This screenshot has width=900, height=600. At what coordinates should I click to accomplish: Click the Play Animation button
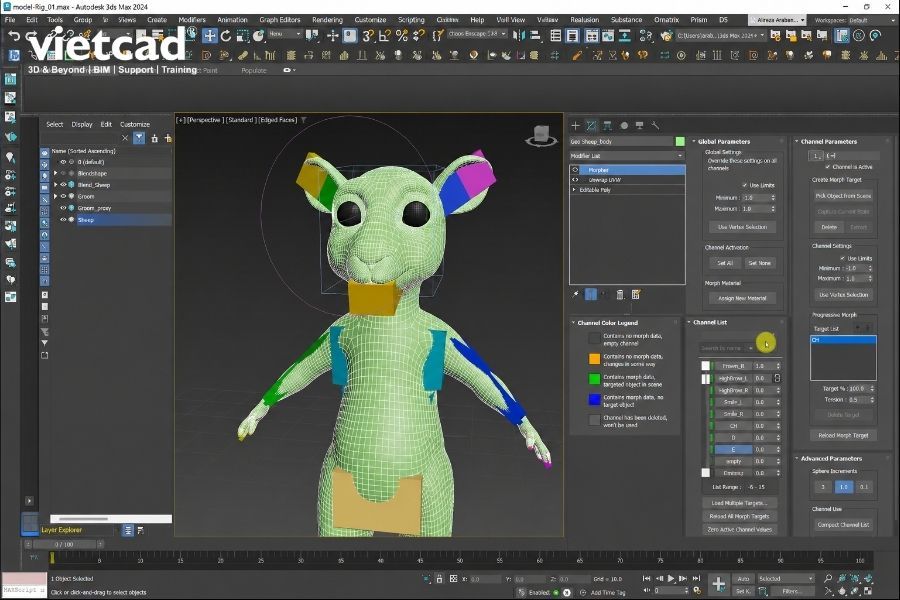point(670,579)
